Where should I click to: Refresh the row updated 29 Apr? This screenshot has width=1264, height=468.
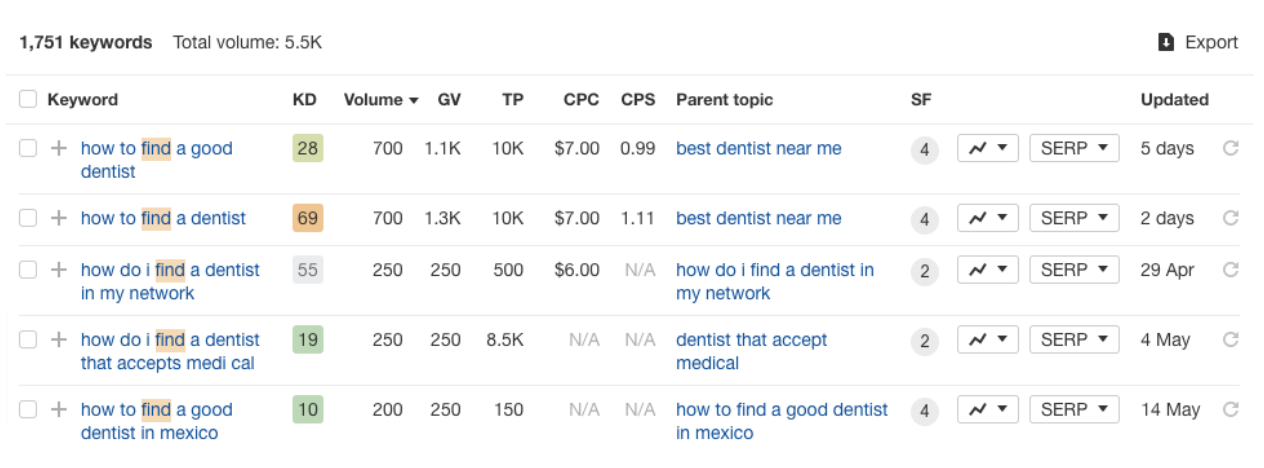coord(1231,270)
